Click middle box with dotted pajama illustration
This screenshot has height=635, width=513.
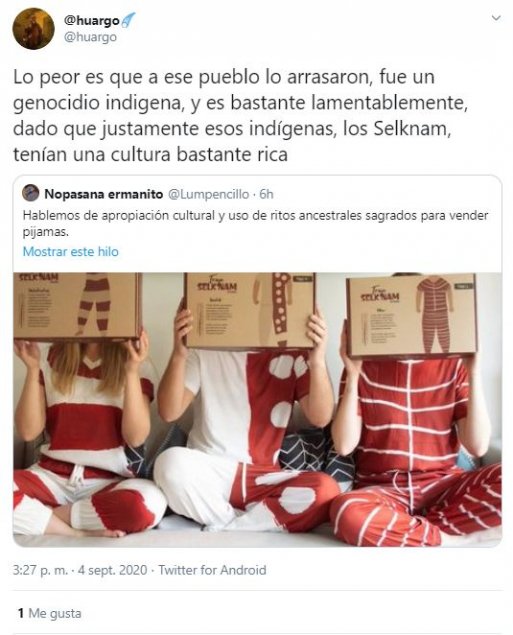(249, 311)
